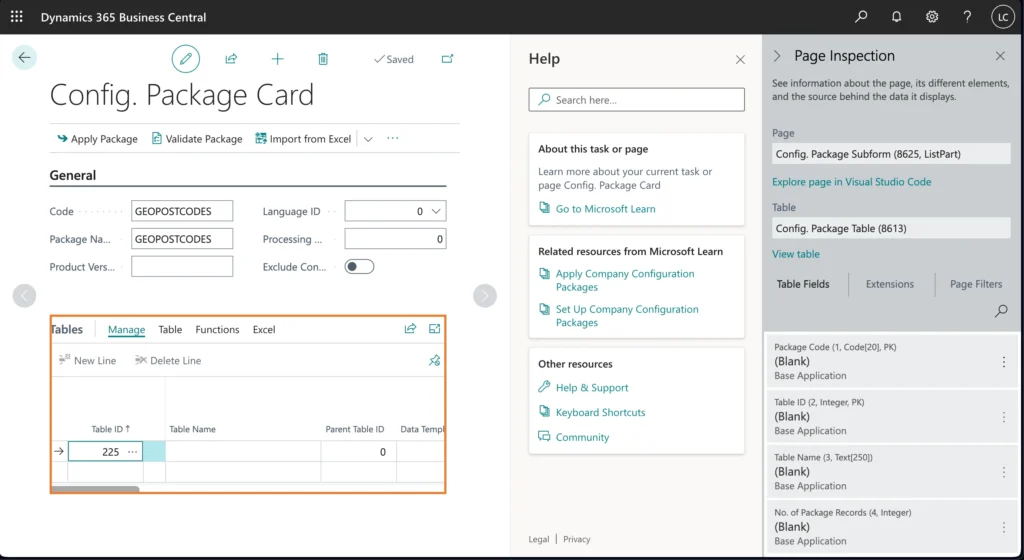Share the Tables subform list

click(x=410, y=329)
